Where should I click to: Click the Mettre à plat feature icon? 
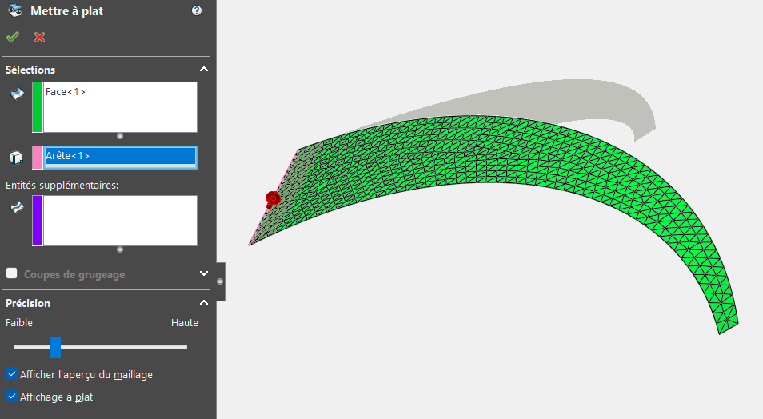click(14, 11)
